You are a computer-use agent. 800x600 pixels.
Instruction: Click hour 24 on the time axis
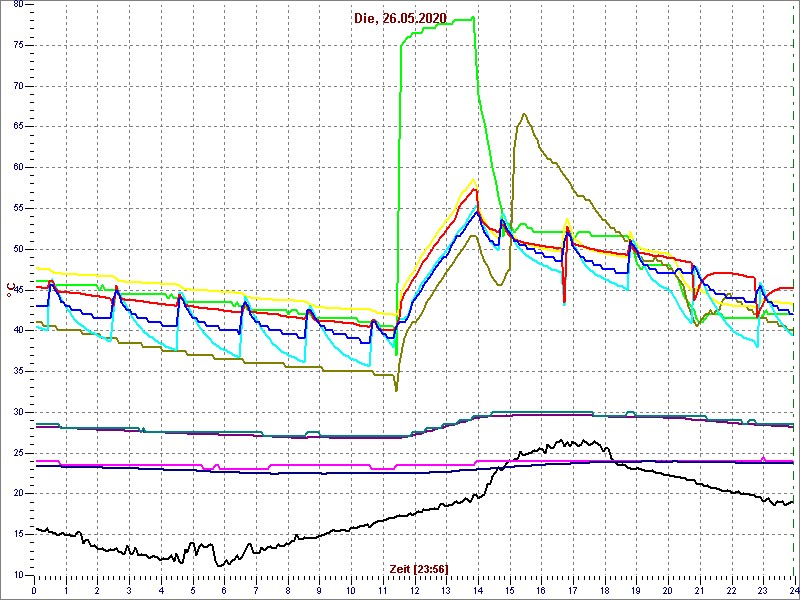794,590
